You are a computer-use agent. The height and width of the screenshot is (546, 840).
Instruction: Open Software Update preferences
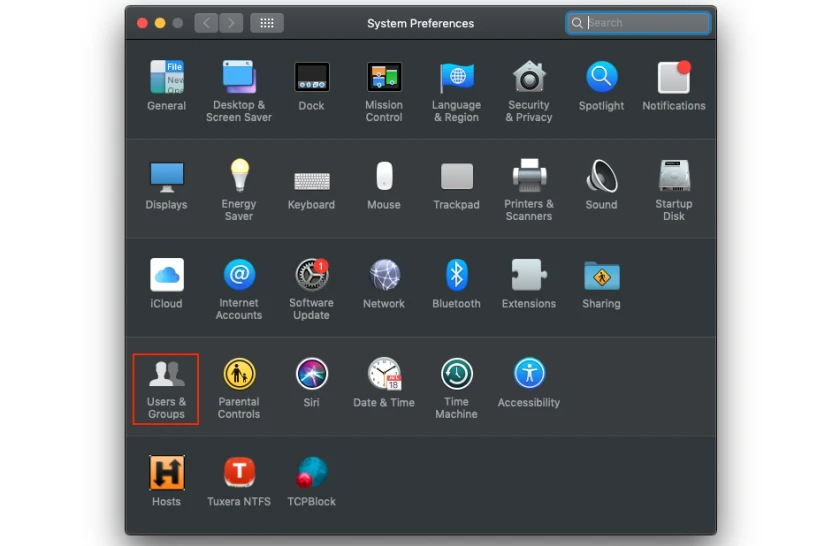tap(311, 289)
